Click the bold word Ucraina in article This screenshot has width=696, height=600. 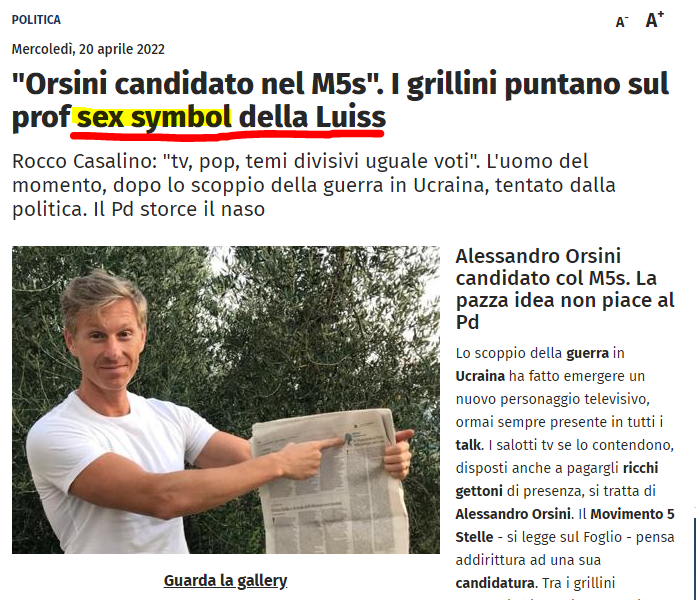pyautogui.click(x=480, y=376)
